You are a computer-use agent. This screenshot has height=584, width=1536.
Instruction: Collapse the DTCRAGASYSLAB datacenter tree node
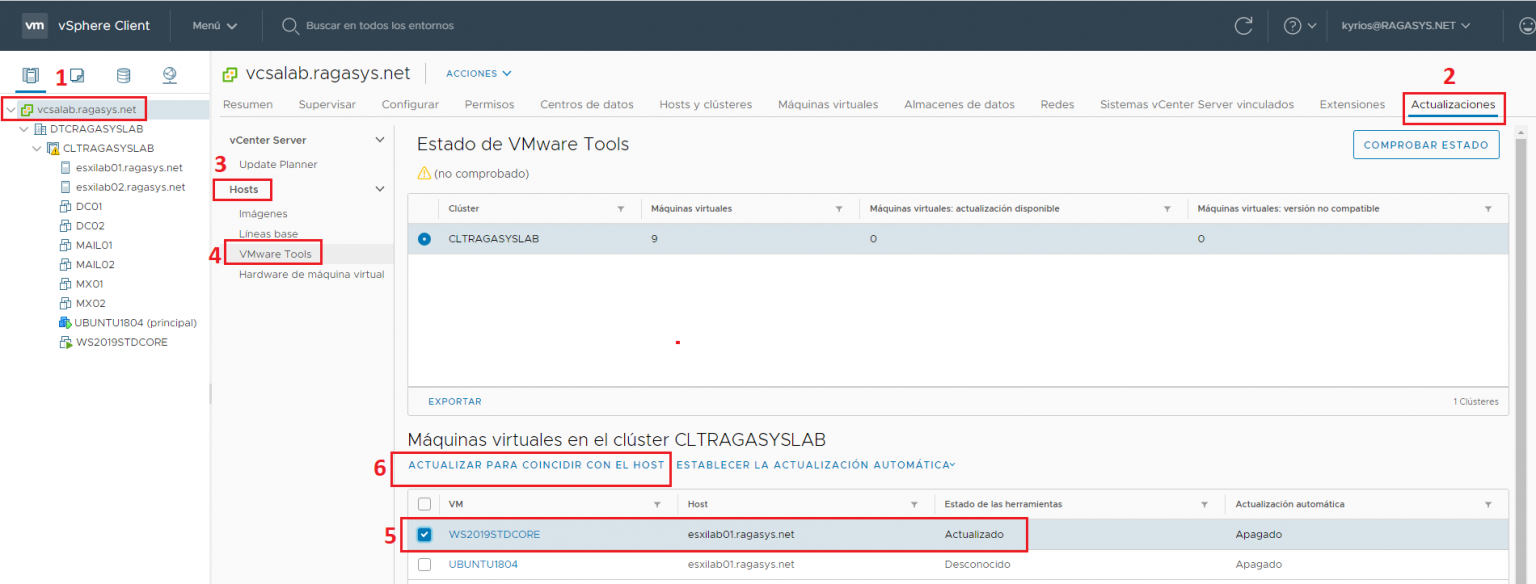[x=22, y=128]
